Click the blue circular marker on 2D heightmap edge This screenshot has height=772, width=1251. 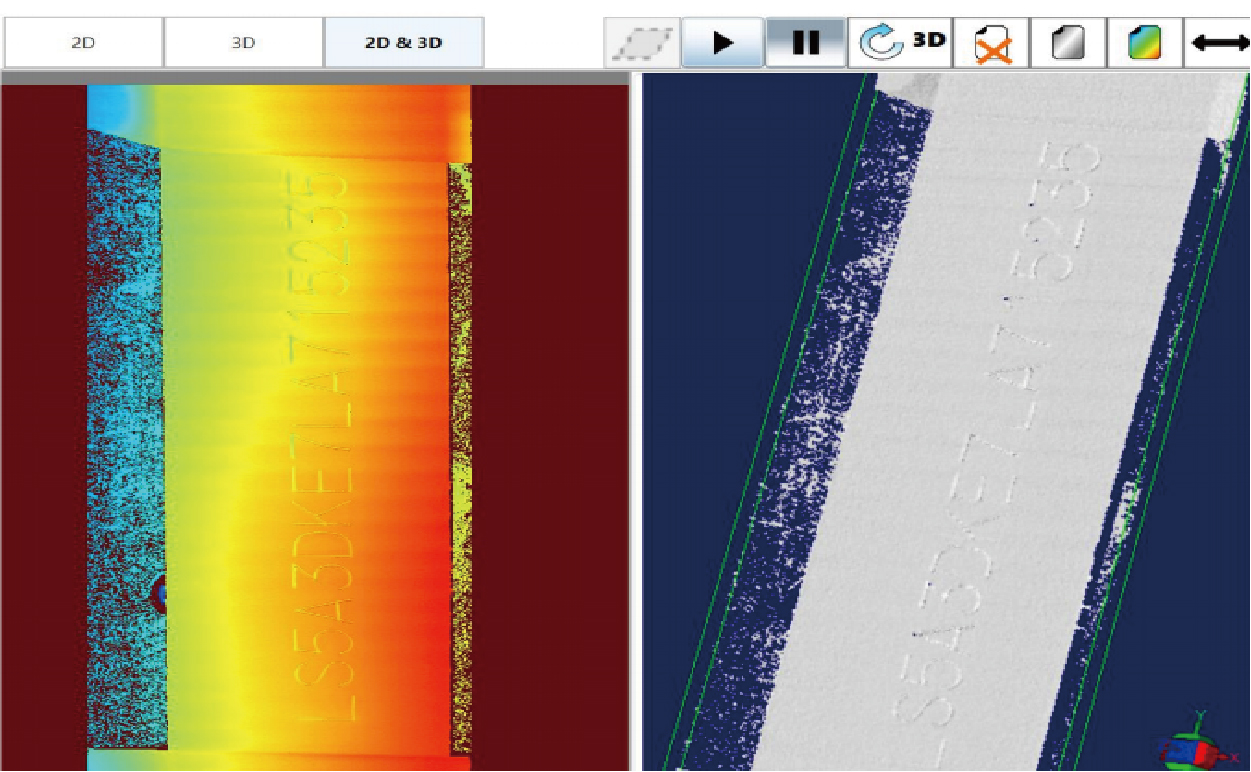(x=158, y=594)
